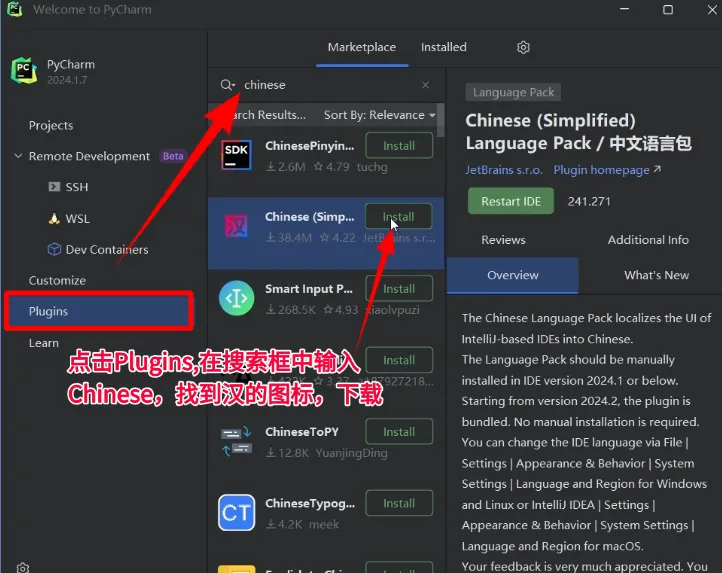Viewport: 722px width, 573px height.
Task: Open the Additional Info tab
Action: (648, 240)
